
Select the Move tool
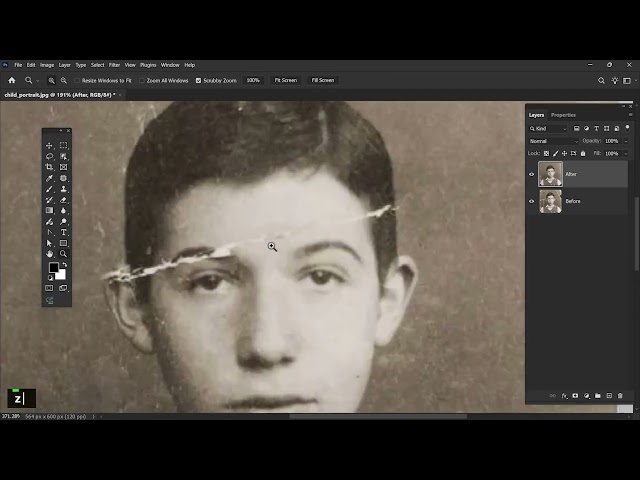49,146
